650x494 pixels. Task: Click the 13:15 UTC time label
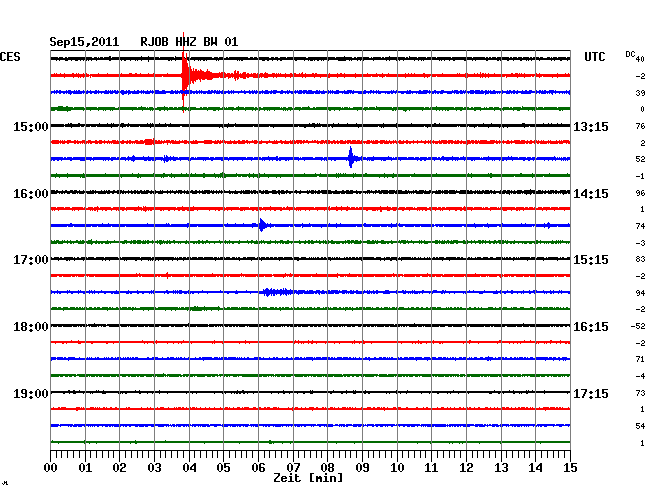tap(591, 127)
